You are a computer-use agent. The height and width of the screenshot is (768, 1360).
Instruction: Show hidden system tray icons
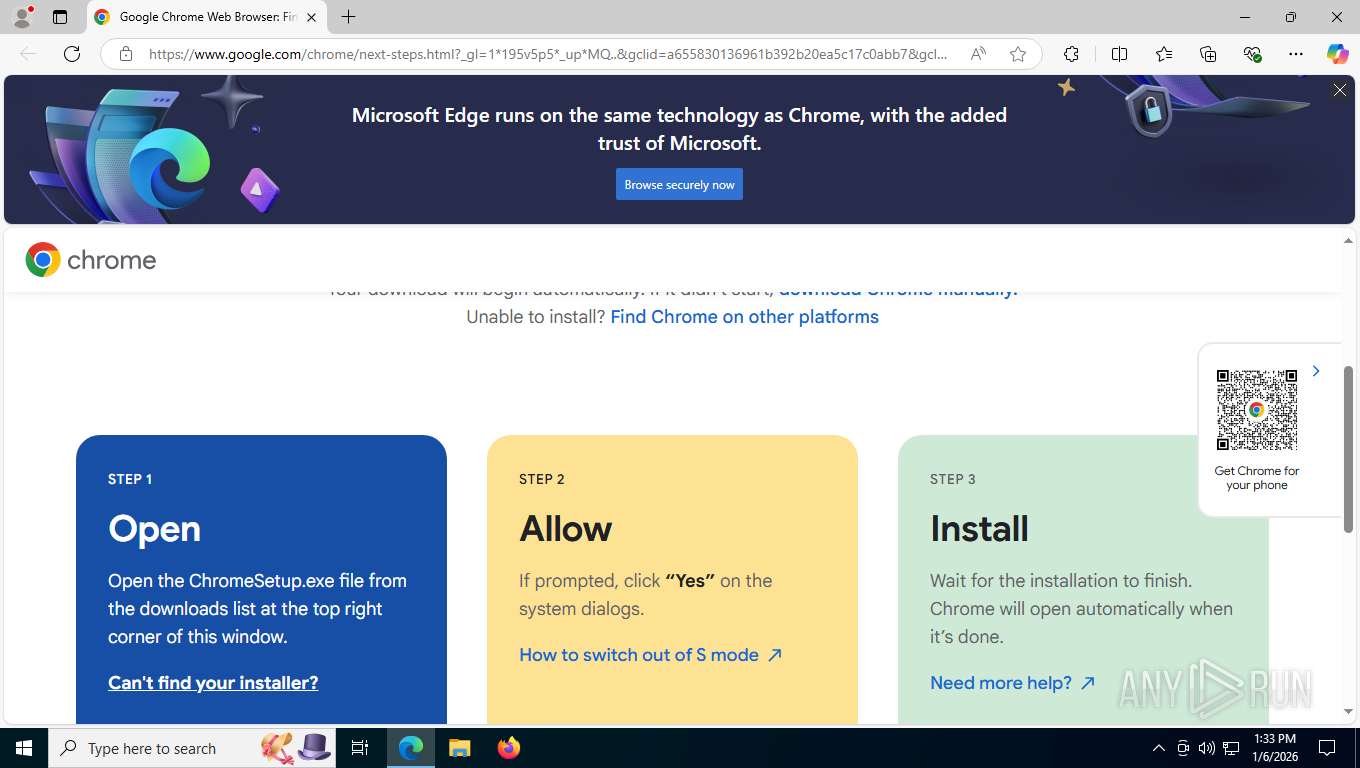pyautogui.click(x=1159, y=748)
